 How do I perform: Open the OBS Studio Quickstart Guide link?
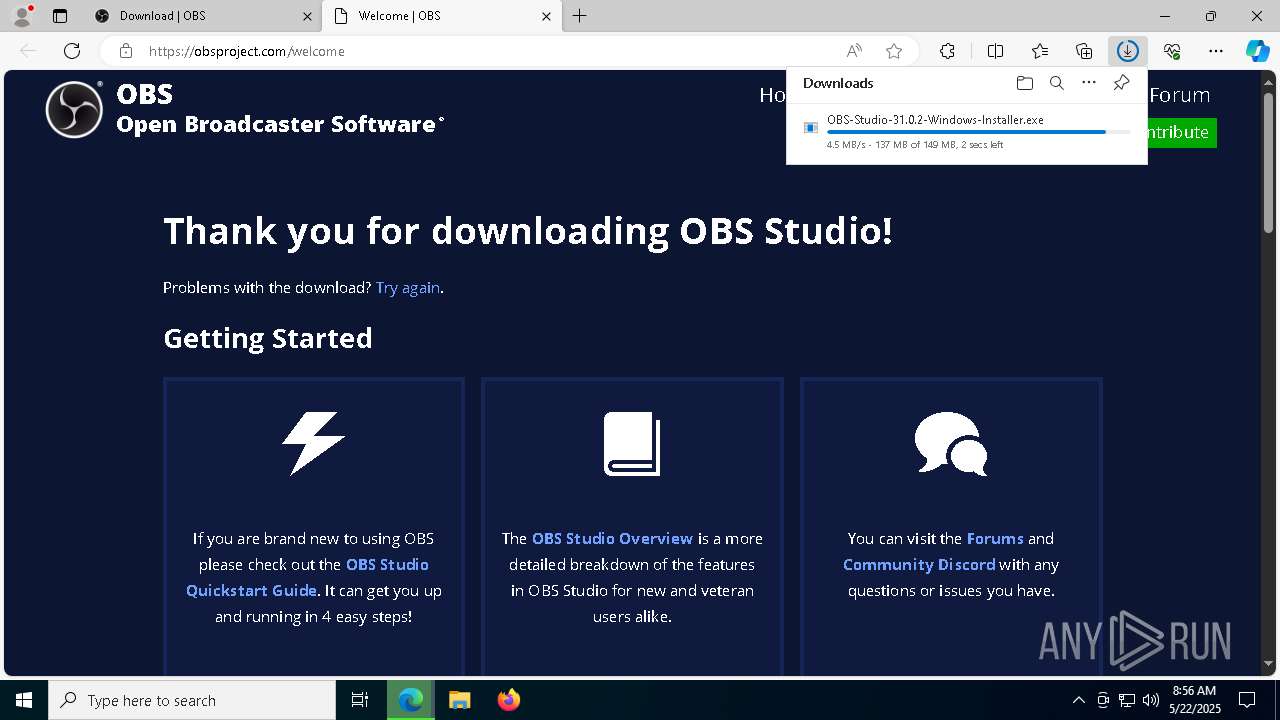308,577
